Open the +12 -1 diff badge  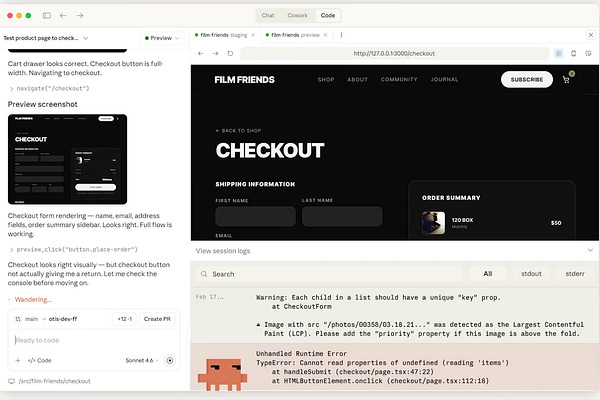click(x=124, y=319)
